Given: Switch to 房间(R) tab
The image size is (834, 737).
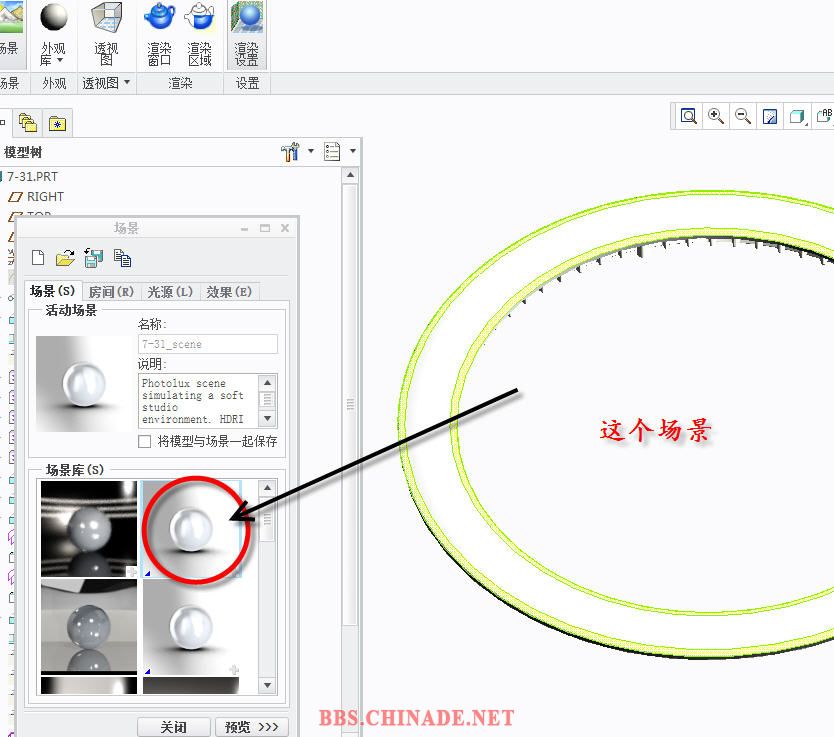Looking at the screenshot, I should coord(111,292).
